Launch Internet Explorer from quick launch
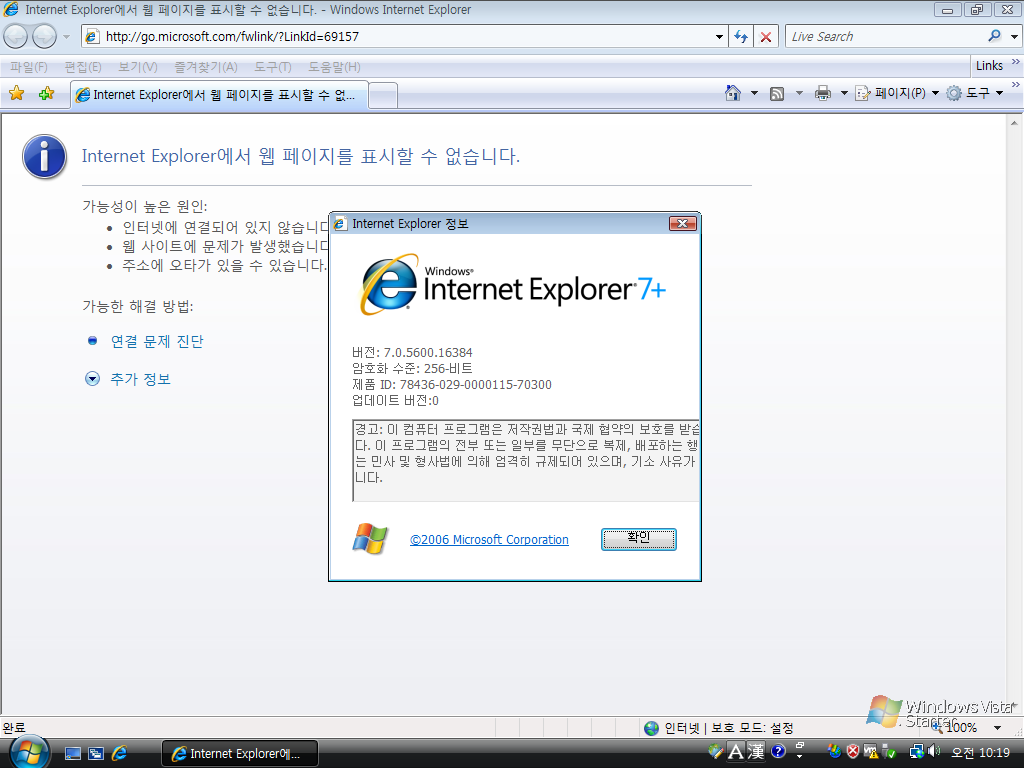This screenshot has height=768, width=1024. click(120, 754)
